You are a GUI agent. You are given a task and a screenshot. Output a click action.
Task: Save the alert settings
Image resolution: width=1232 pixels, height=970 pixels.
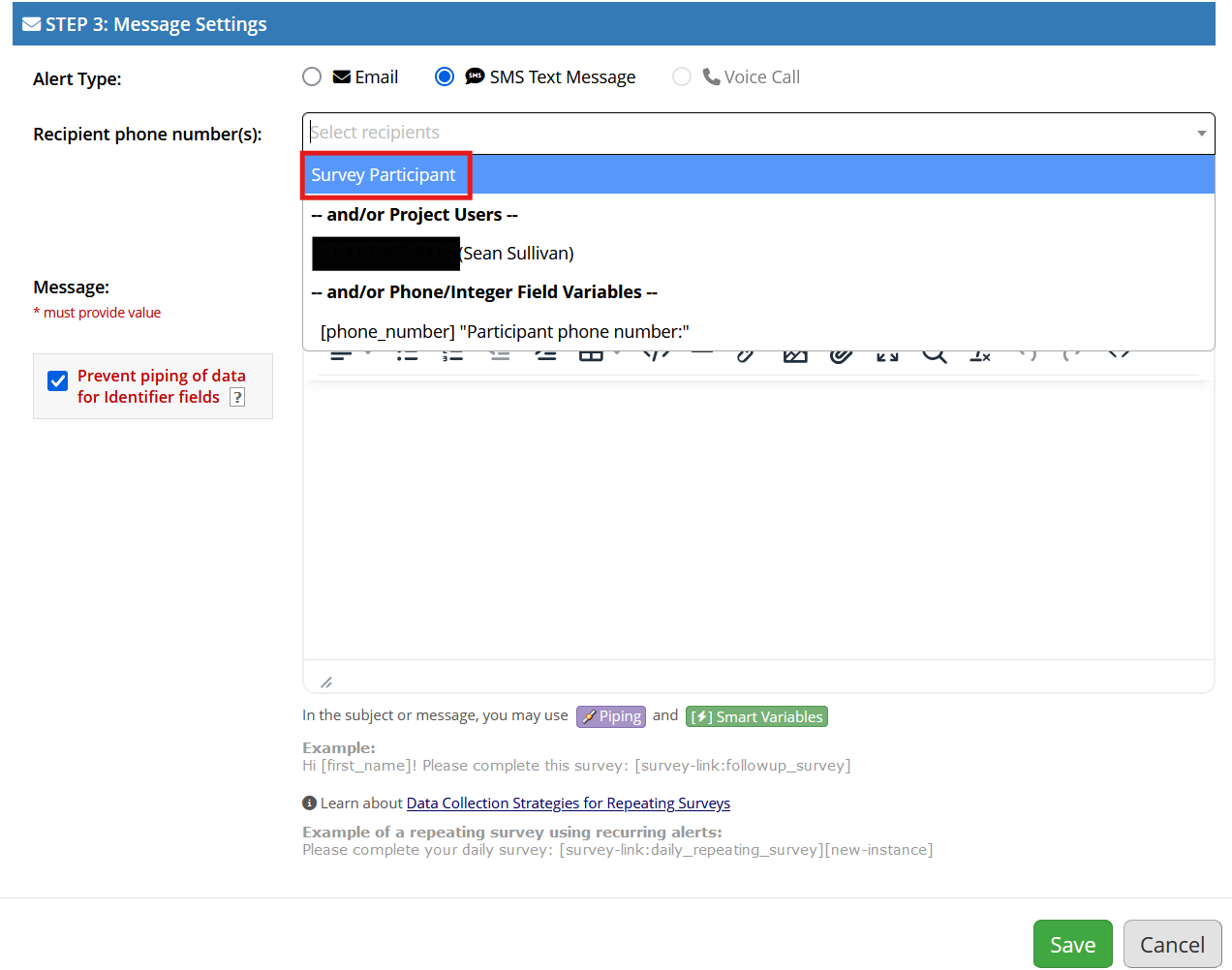1073,944
